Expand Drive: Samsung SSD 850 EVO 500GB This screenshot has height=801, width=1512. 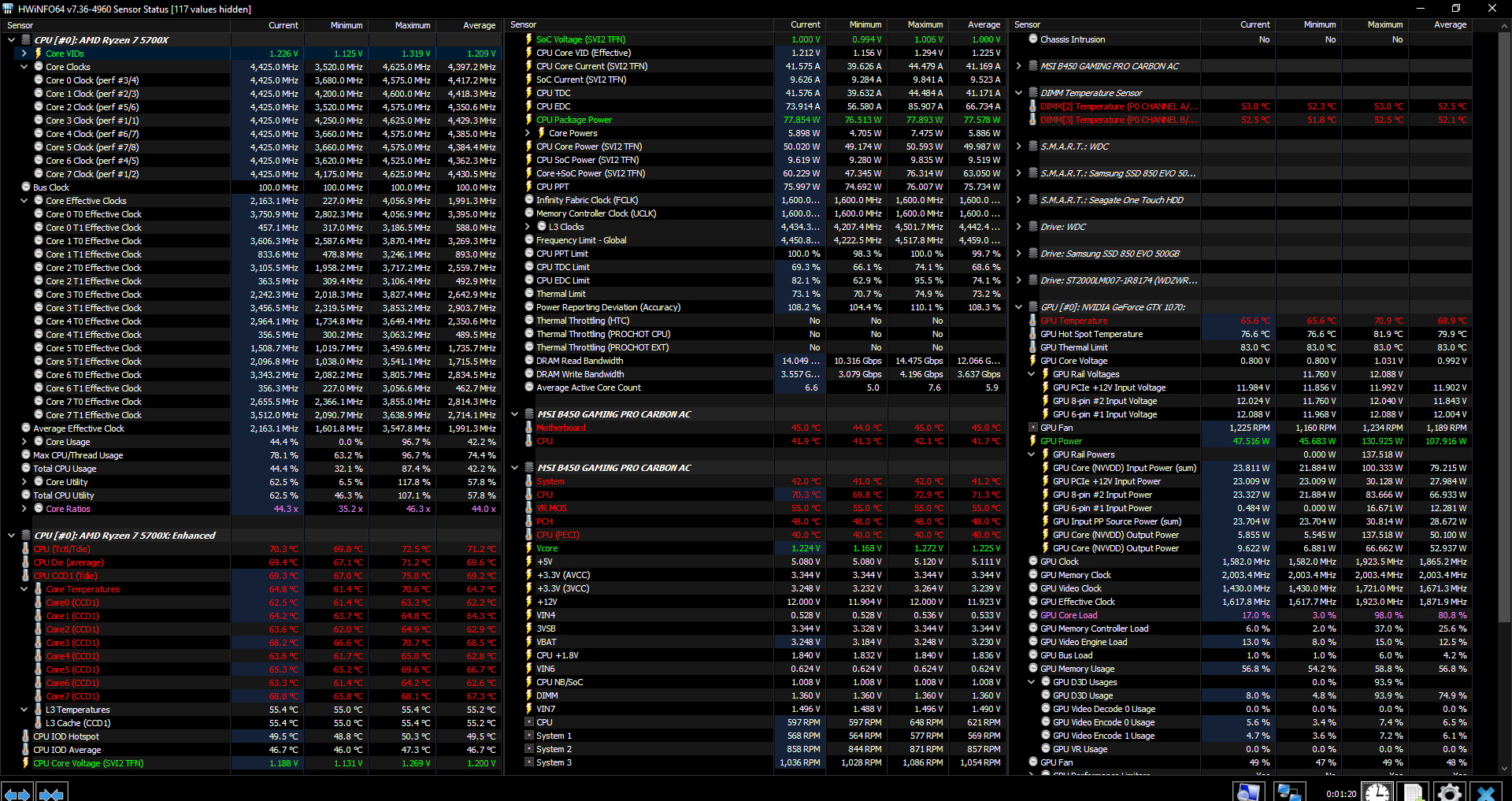(x=1018, y=254)
